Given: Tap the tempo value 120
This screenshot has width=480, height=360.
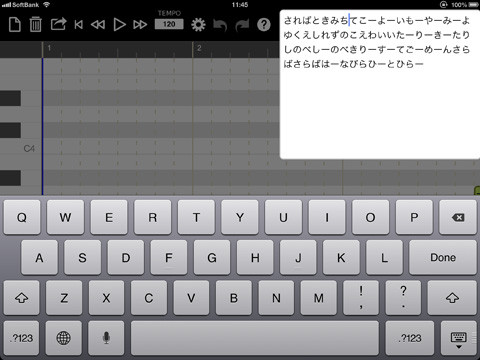Looking at the screenshot, I should (169, 24).
